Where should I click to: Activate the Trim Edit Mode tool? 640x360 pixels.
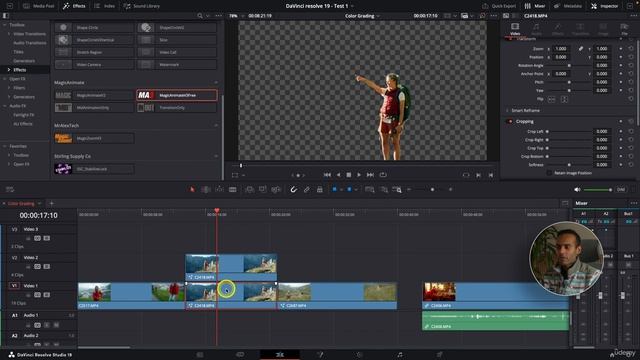point(206,189)
